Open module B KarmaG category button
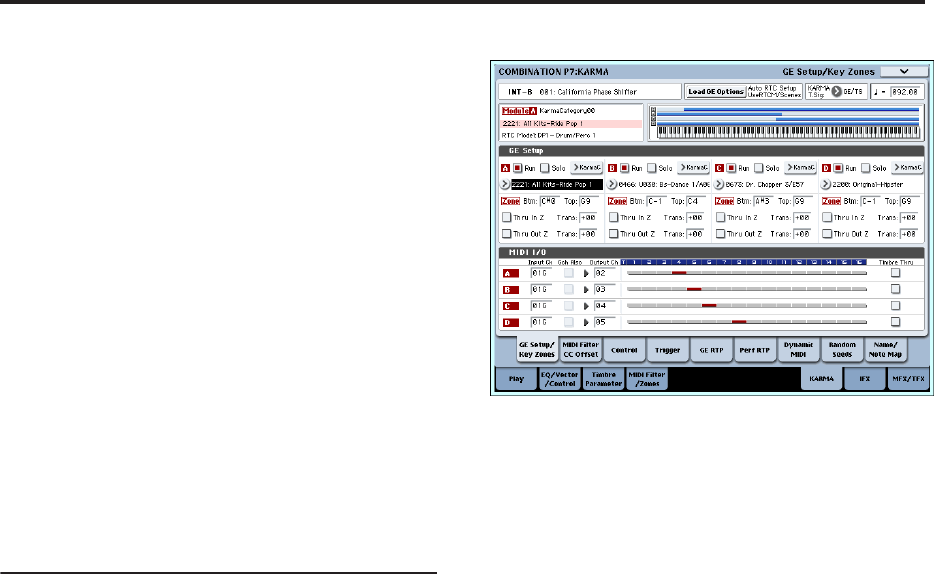This screenshot has width=934, height=574. (x=693, y=168)
